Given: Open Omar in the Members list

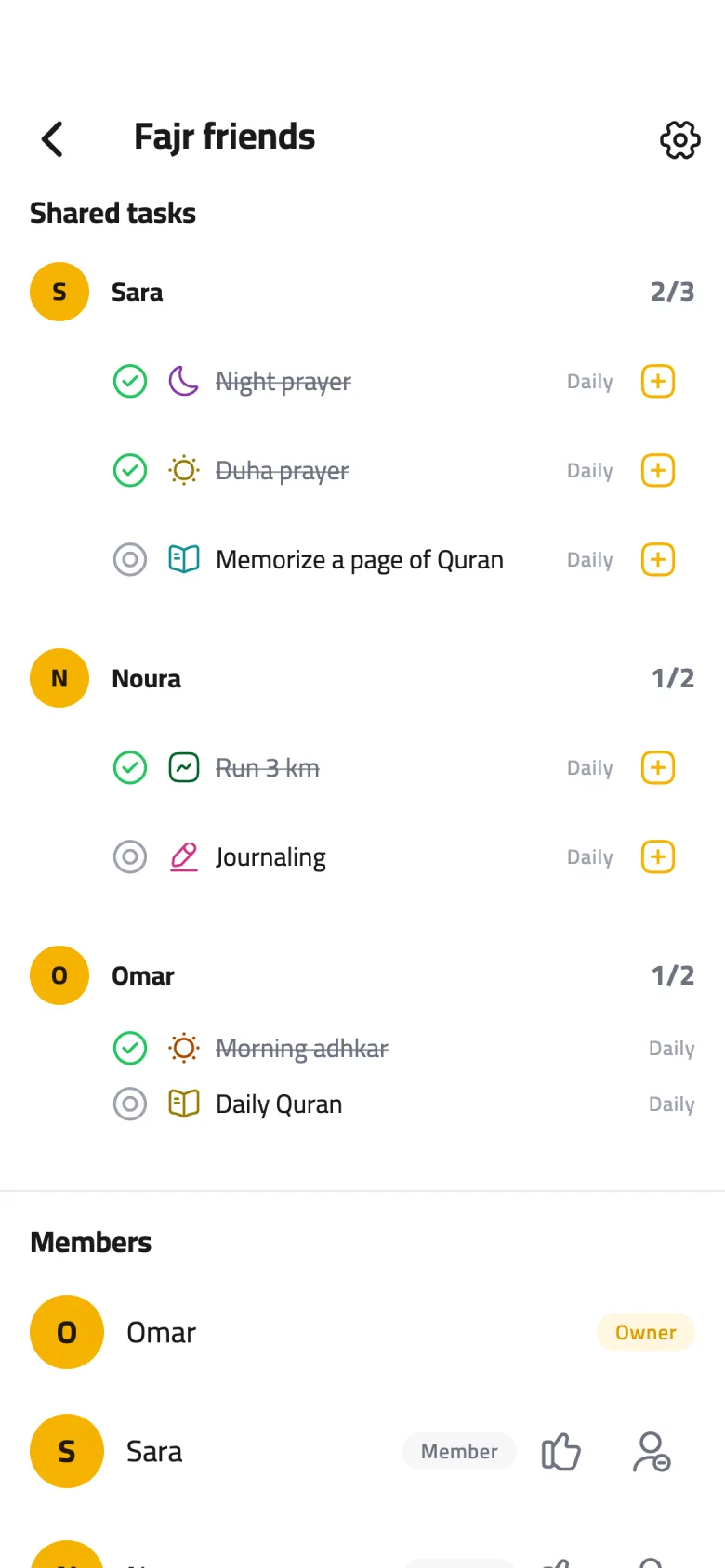Looking at the screenshot, I should (362, 1332).
